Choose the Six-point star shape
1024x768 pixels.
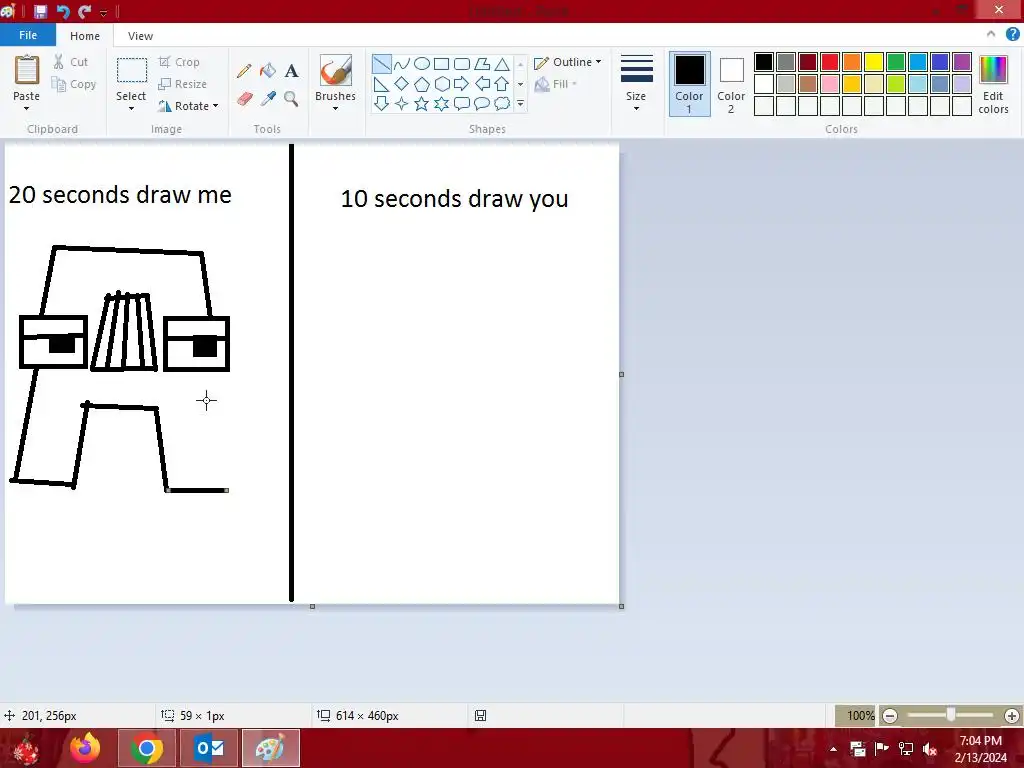tap(441, 103)
